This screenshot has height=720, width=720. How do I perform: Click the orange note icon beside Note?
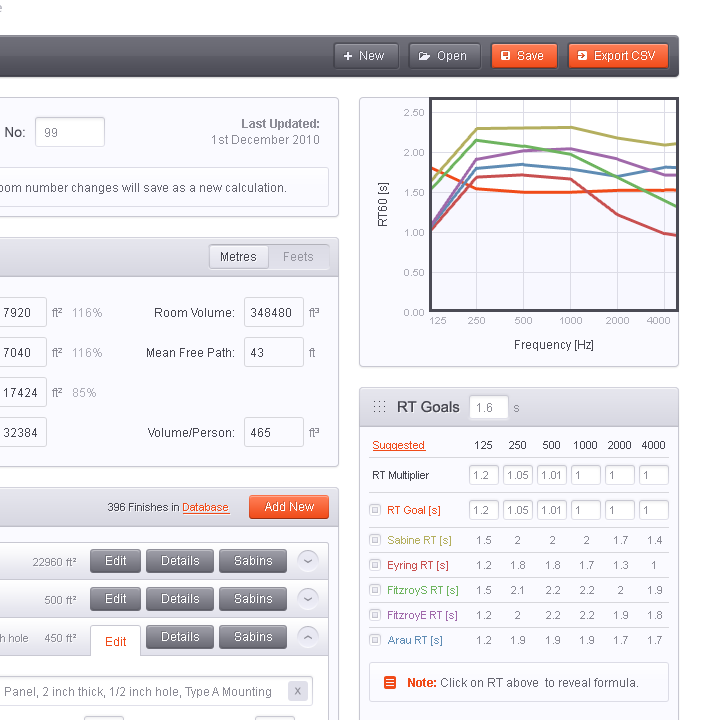click(390, 683)
